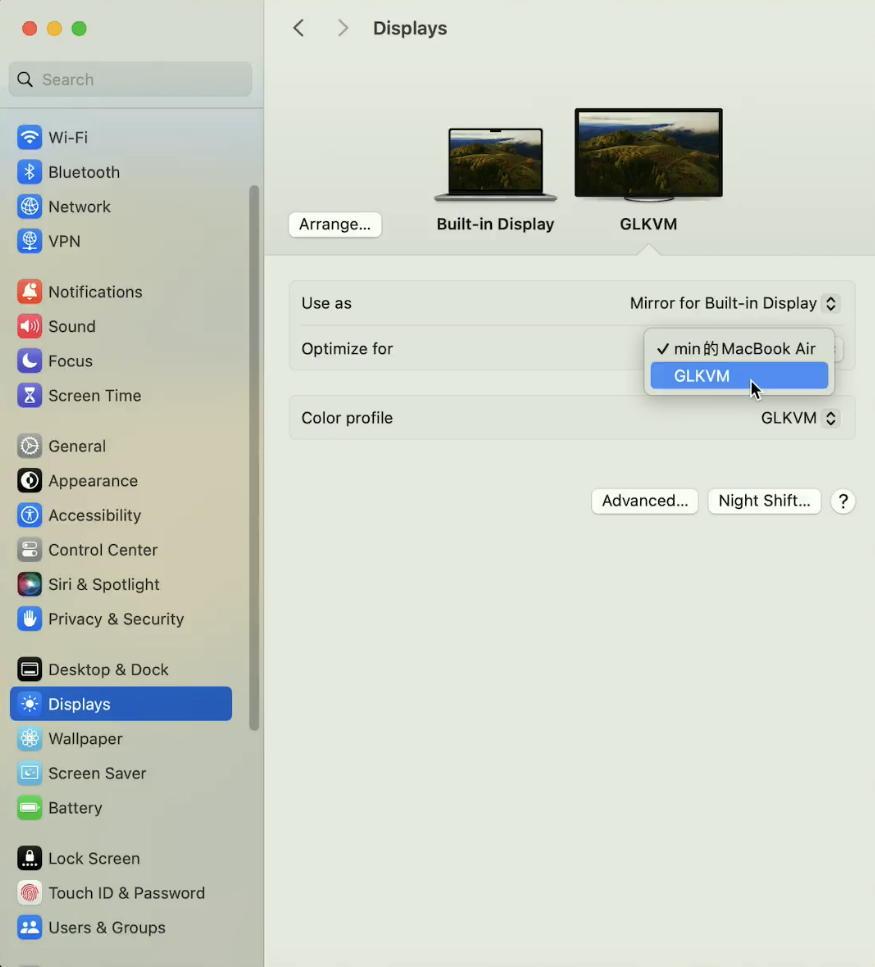Image resolution: width=875 pixels, height=967 pixels.
Task: Open Night Shift... settings
Action: (764, 500)
